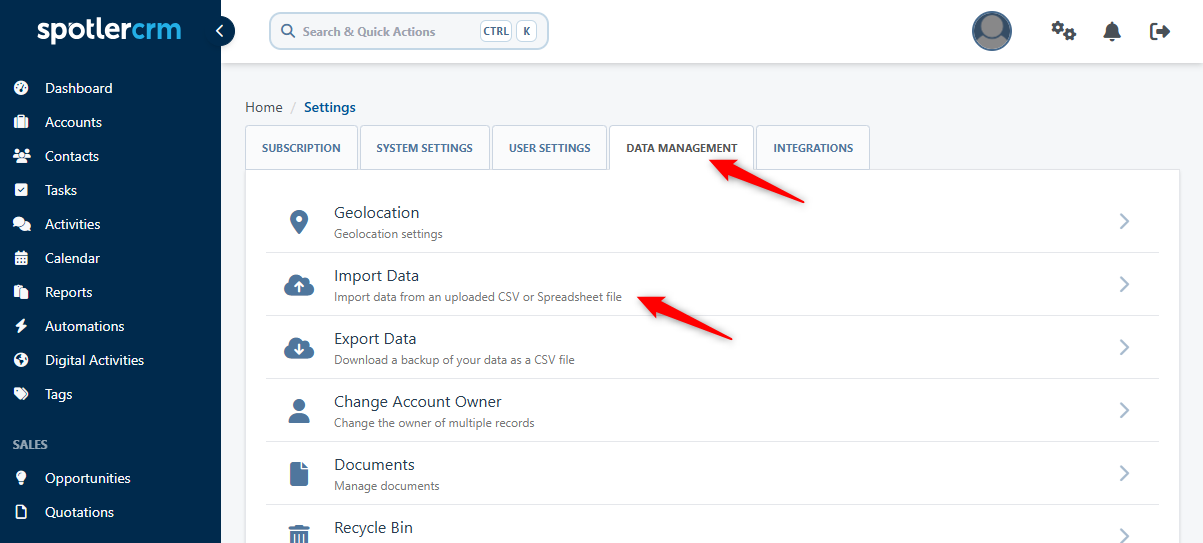Focus the Search & Quick Actions field

click(409, 31)
